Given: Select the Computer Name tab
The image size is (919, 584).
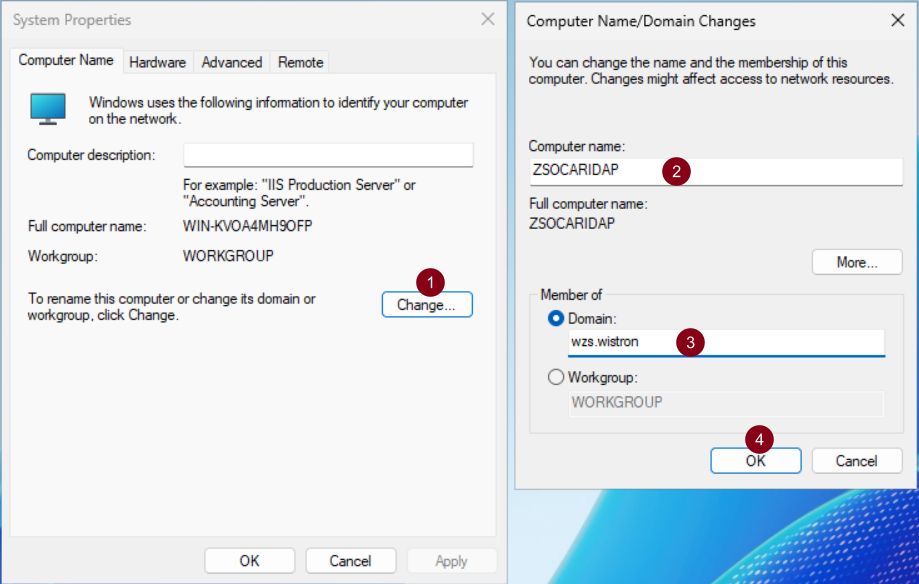Looking at the screenshot, I should [66, 61].
